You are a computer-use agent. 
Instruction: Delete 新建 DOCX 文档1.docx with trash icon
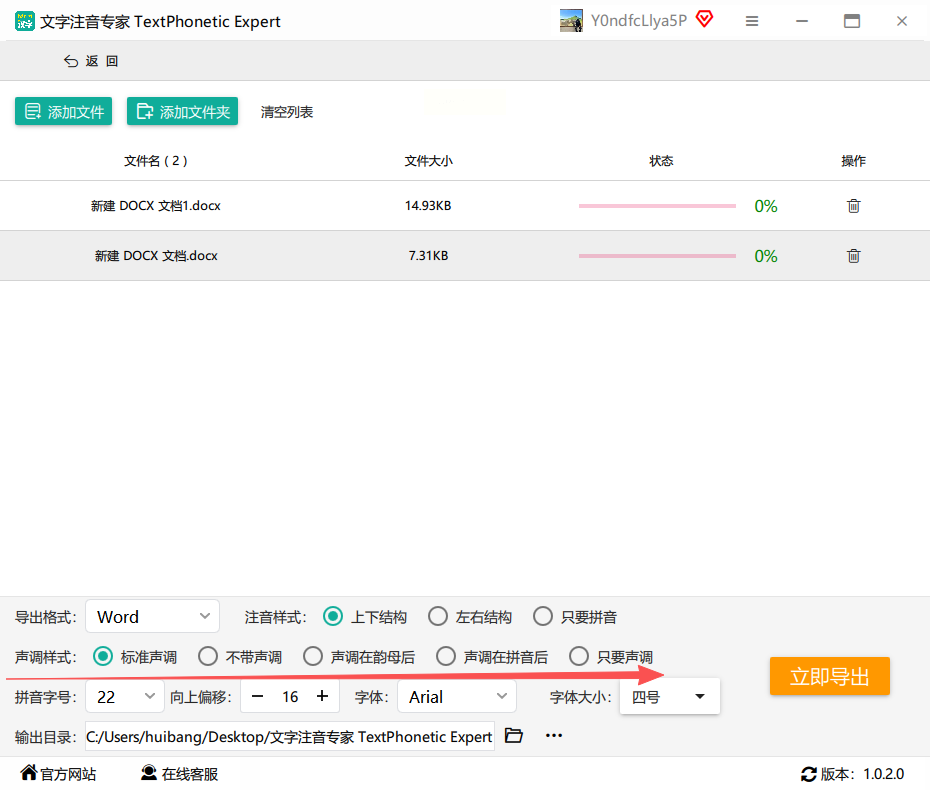[853, 206]
